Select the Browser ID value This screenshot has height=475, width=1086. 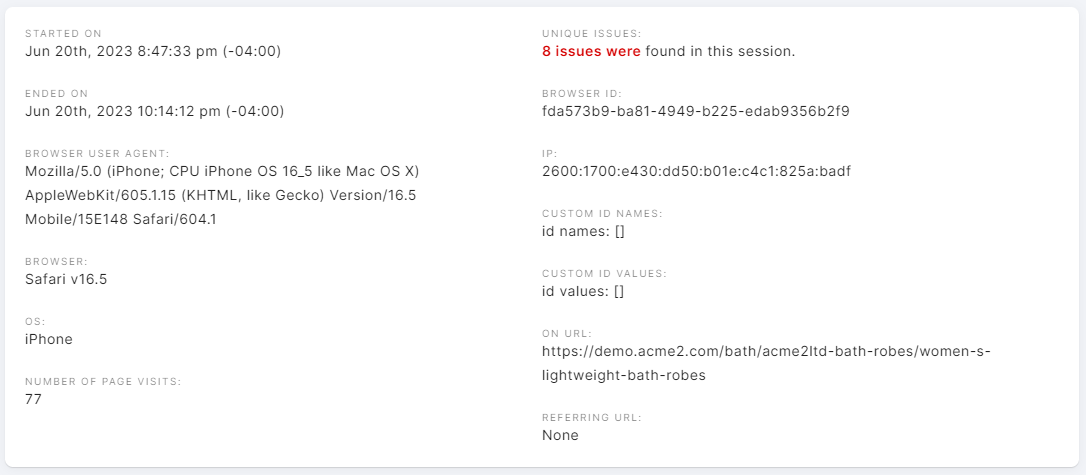pyautogui.click(x=696, y=111)
